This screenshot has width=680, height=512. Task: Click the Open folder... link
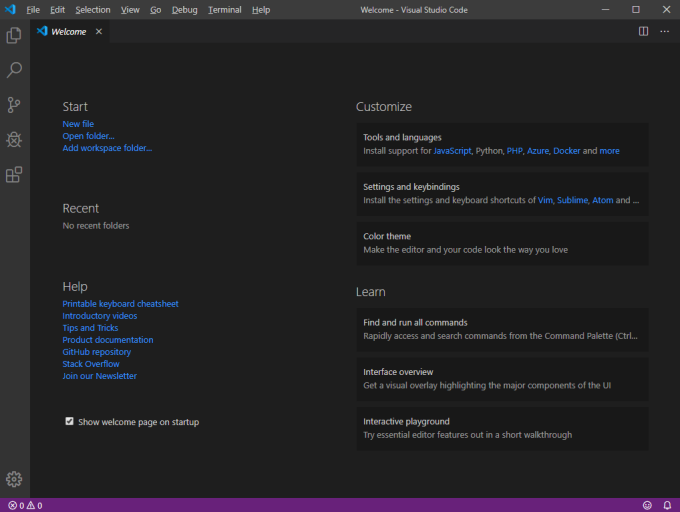(88, 136)
